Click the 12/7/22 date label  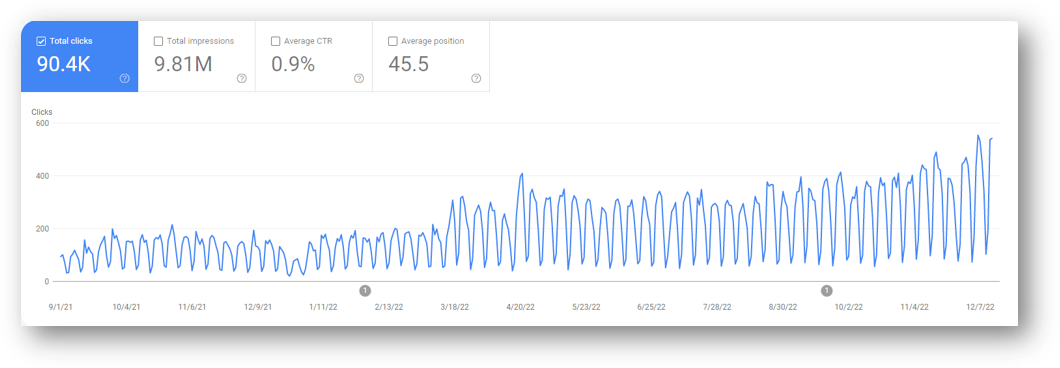980,307
